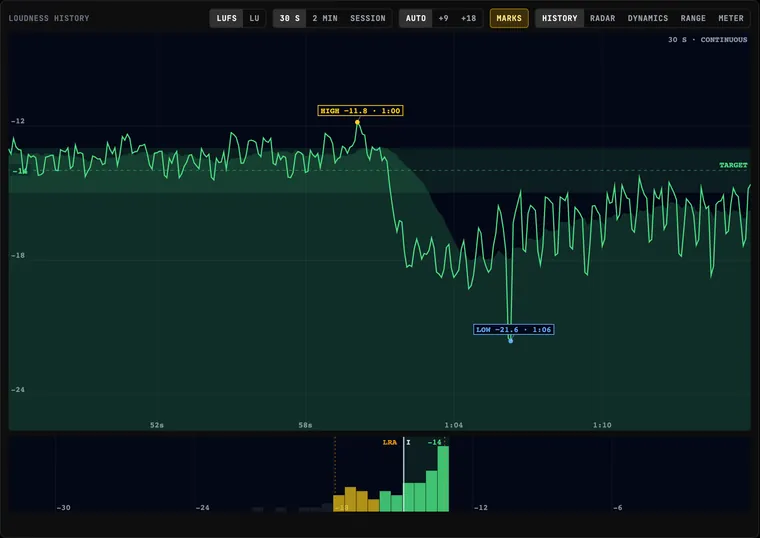
Task: Click the 52s time axis label
Action: [x=157, y=425]
